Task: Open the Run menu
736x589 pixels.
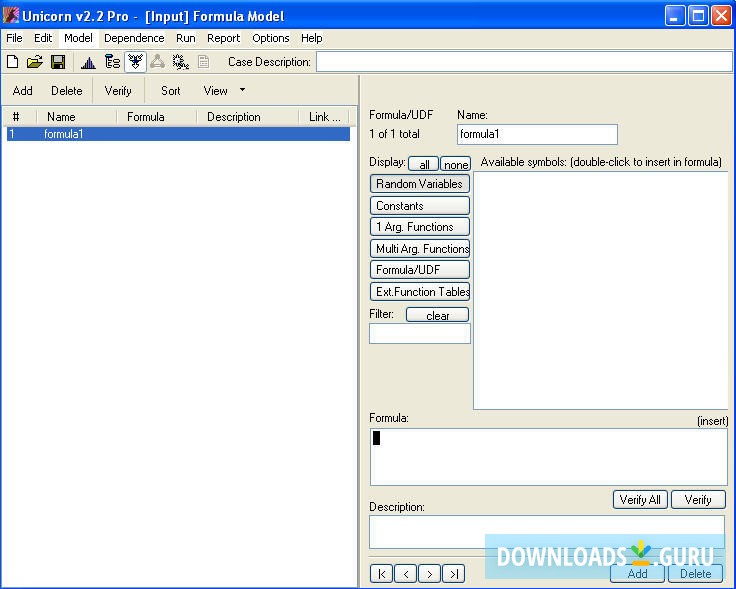Action: 185,38
